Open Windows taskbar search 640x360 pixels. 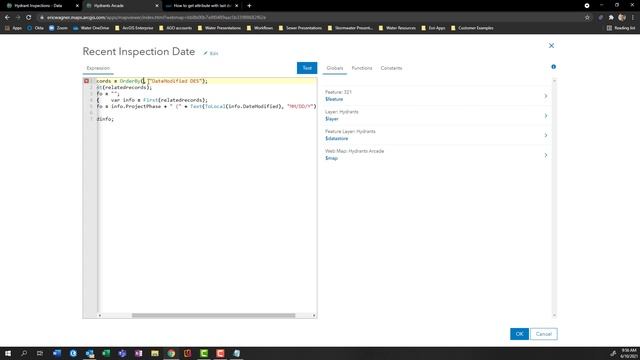pyautogui.click(x=24, y=353)
